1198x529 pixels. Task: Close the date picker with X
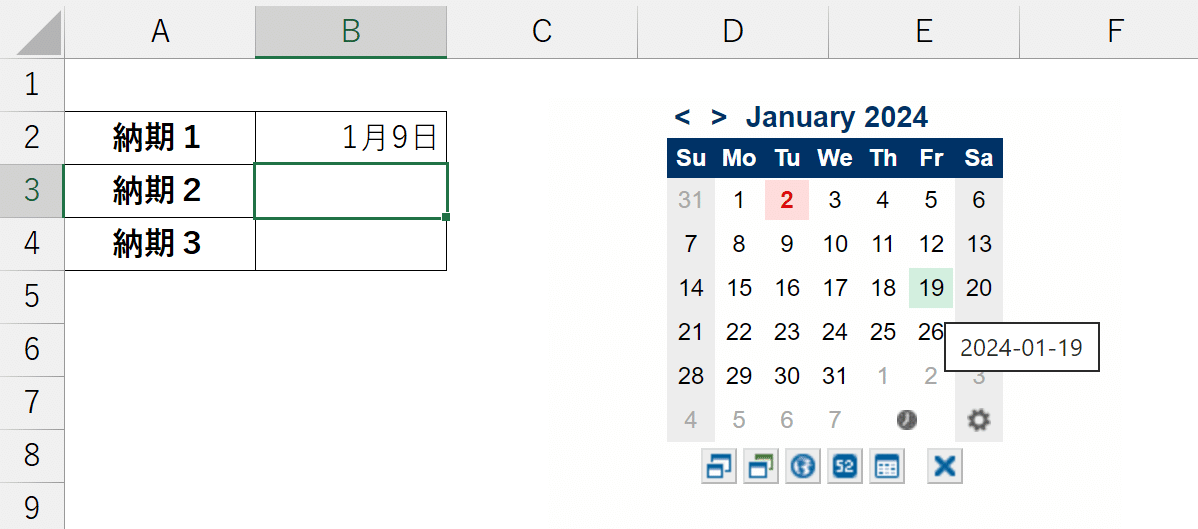point(945,466)
